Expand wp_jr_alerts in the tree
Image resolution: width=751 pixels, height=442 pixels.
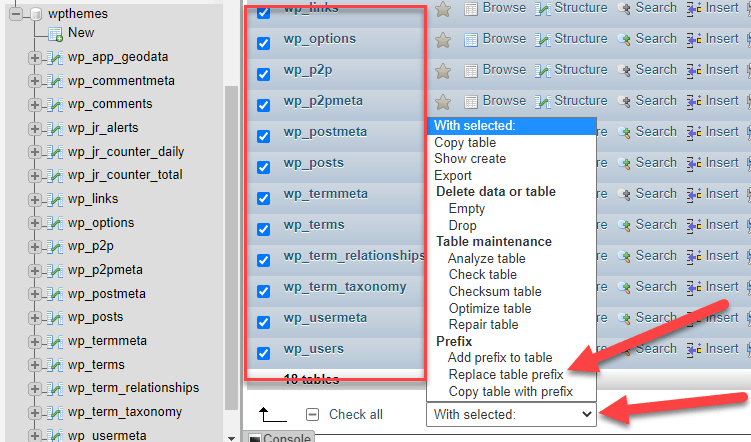click(34, 129)
